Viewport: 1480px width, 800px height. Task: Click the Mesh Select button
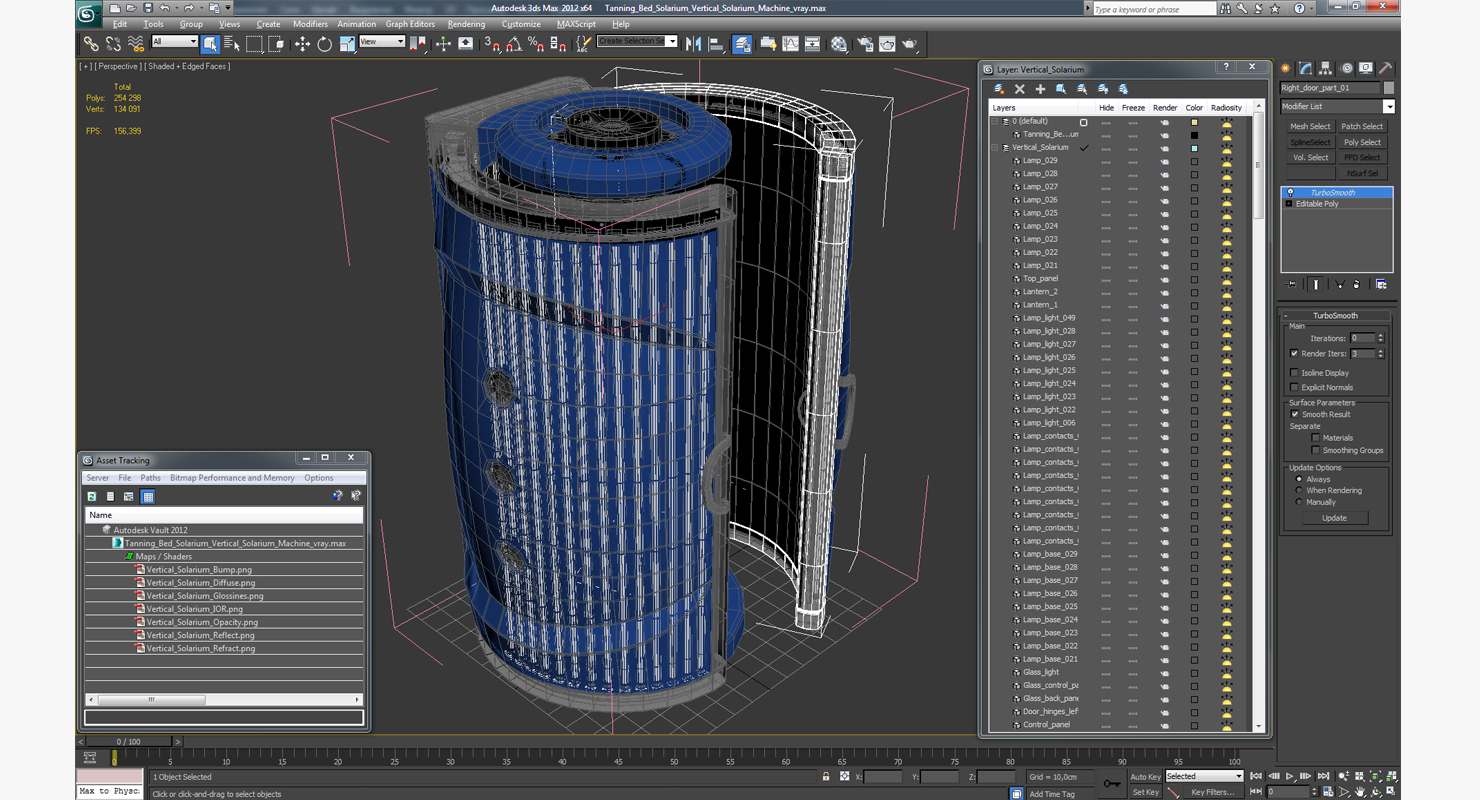click(x=1310, y=127)
